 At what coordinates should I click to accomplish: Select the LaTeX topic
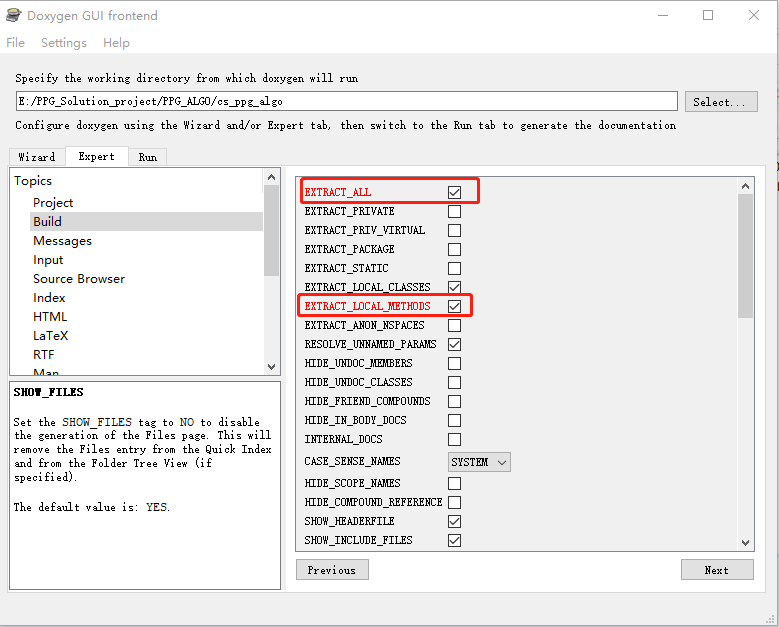point(51,336)
